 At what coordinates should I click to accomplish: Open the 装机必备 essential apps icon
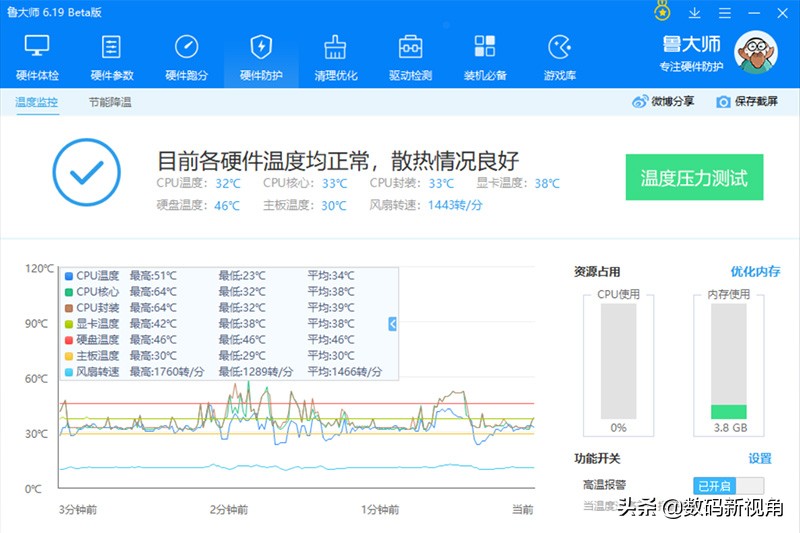(x=485, y=46)
